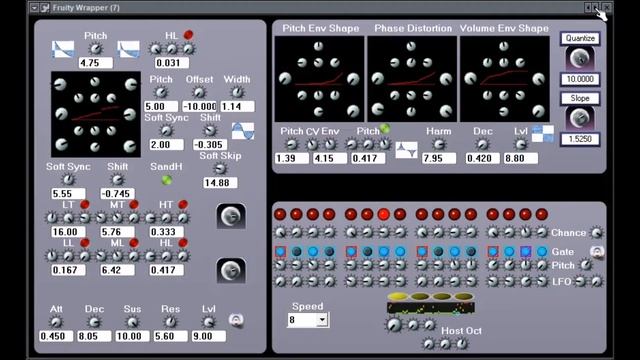The width and height of the screenshot is (640, 360).
Task: Adjust the Res knob
Action: pos(170,322)
